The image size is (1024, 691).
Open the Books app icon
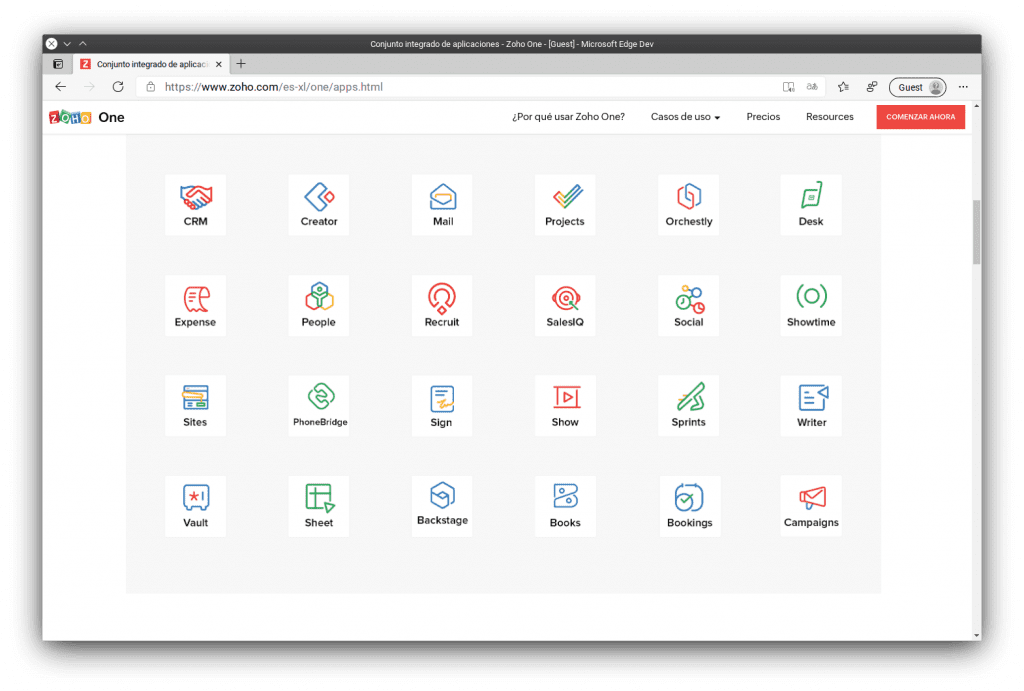[565, 506]
